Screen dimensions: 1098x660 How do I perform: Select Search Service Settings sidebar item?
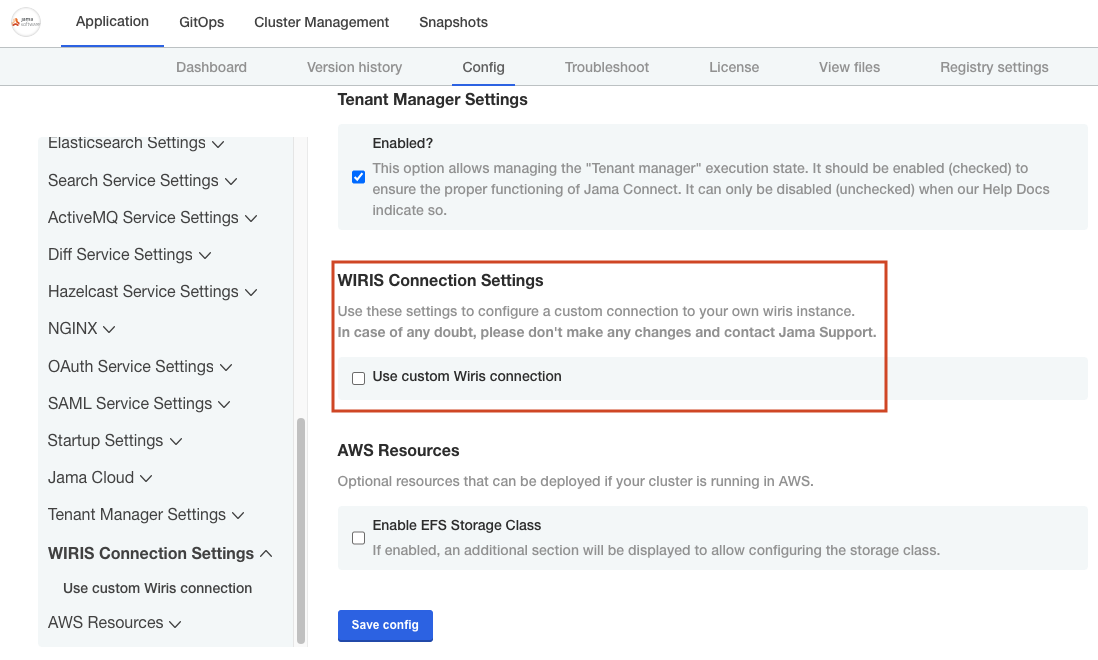(133, 181)
